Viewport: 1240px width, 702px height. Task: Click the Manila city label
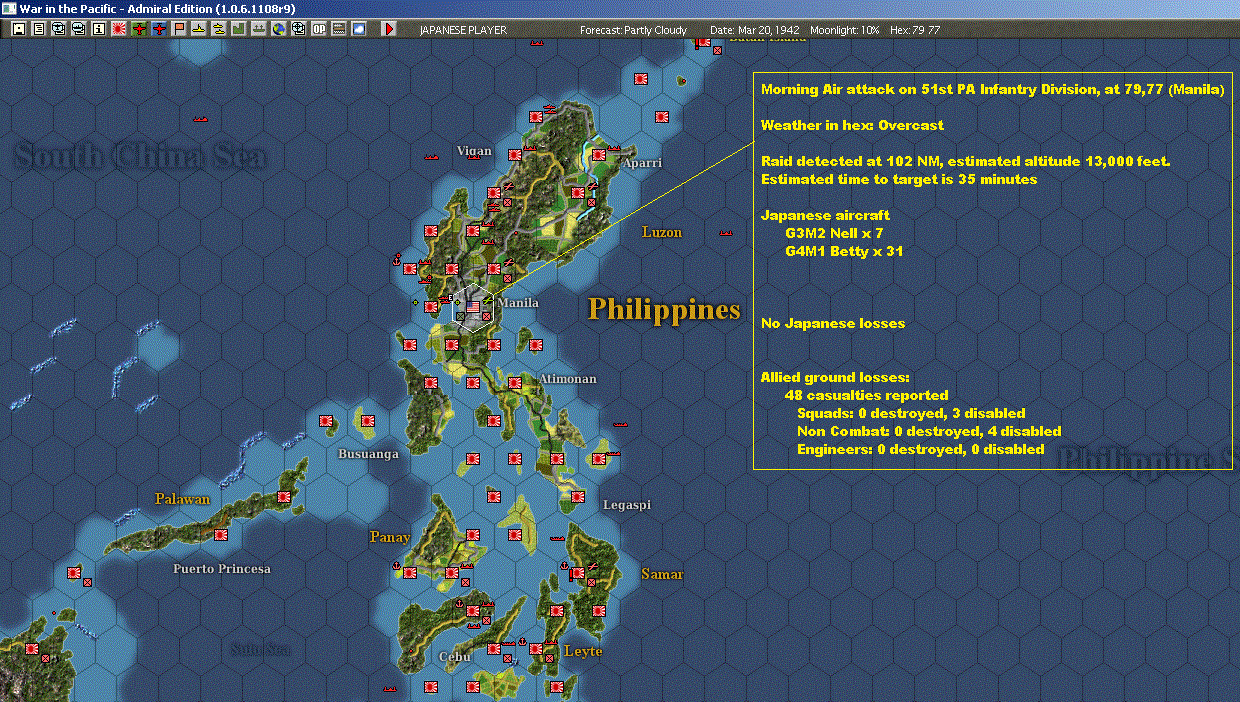(x=518, y=303)
